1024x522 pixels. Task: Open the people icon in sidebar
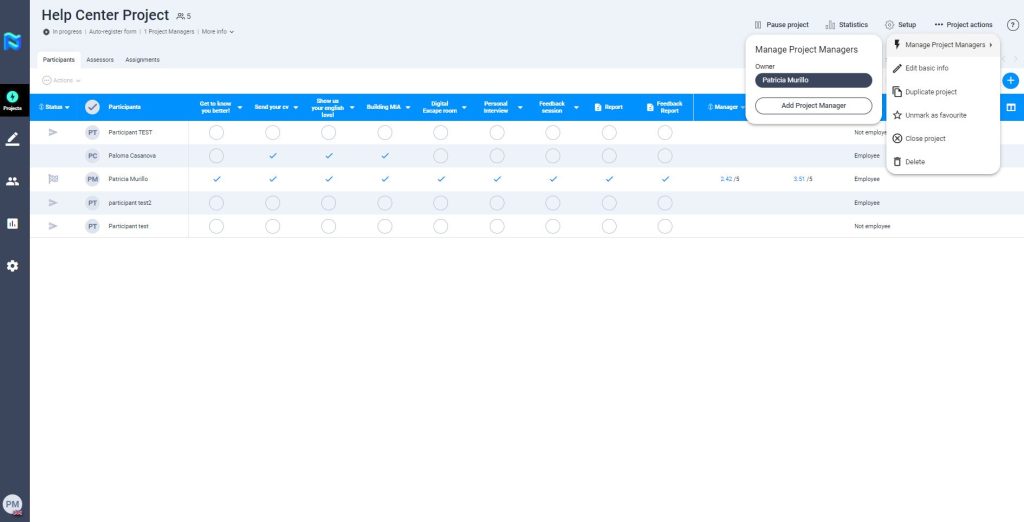pos(12,181)
